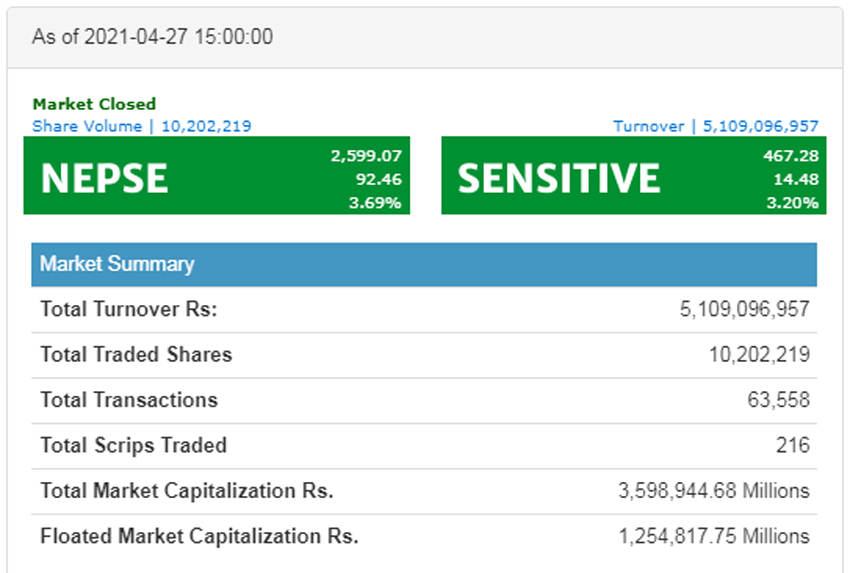Select the Total Market Capitalization Rs. label
Viewport: 850px width, 573px height.
[x=186, y=491]
